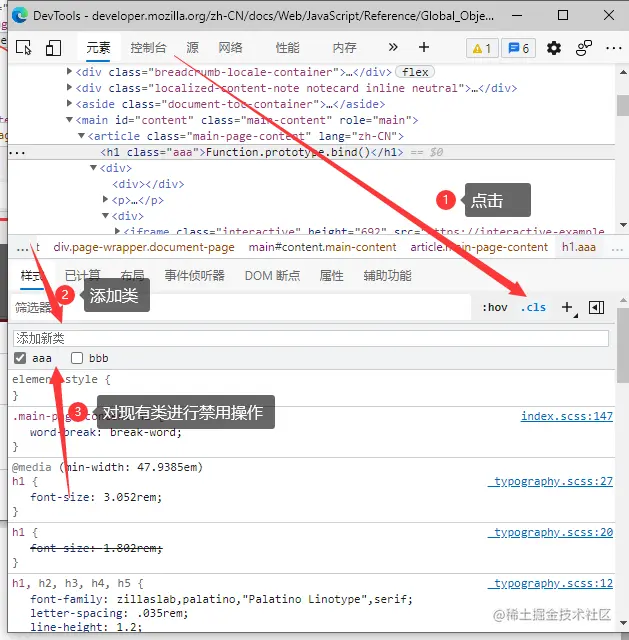Open _typography.scss:20 source link

[550, 532]
